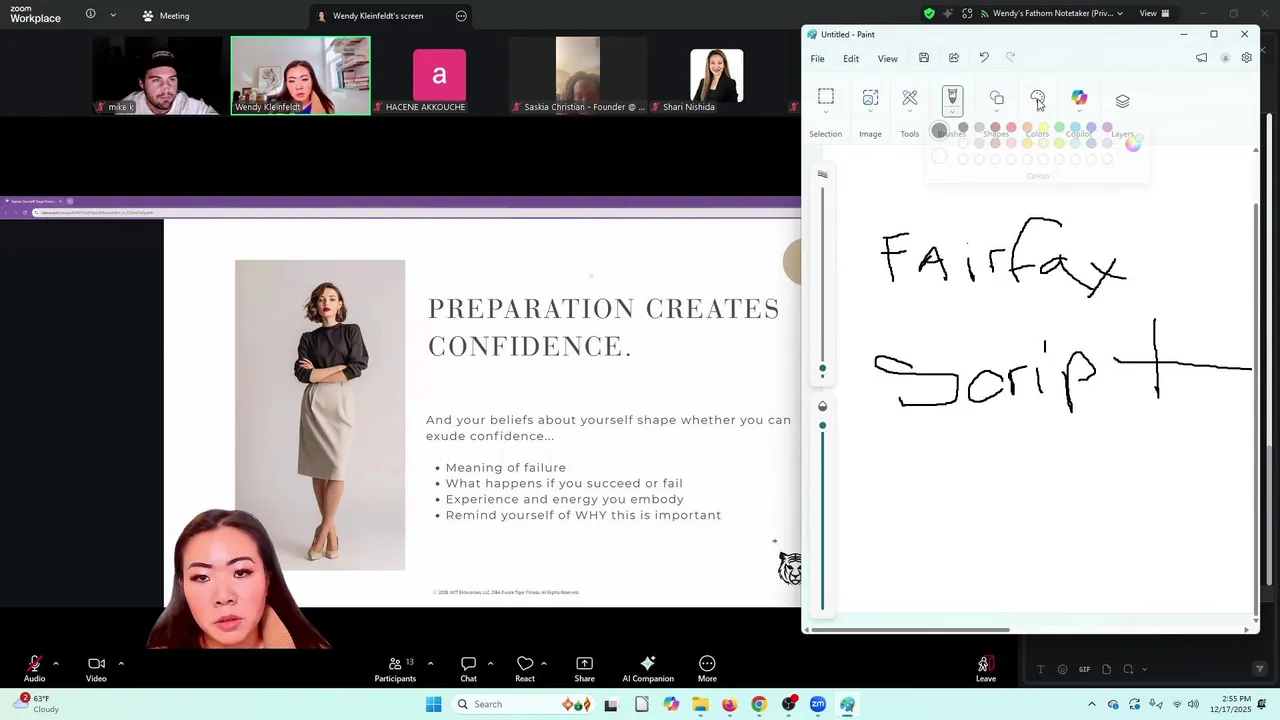The height and width of the screenshot is (720, 1280).
Task: Save the Paint drawing
Action: (x=924, y=58)
